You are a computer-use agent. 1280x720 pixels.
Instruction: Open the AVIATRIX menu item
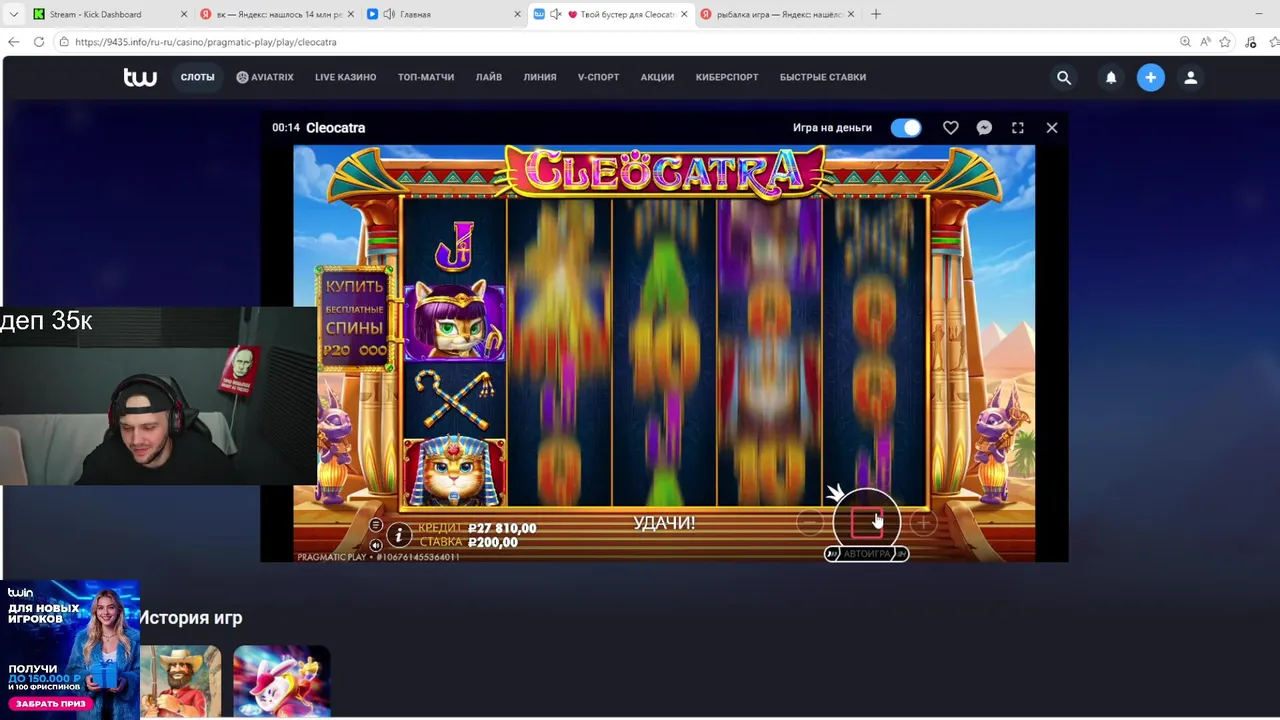tap(265, 77)
